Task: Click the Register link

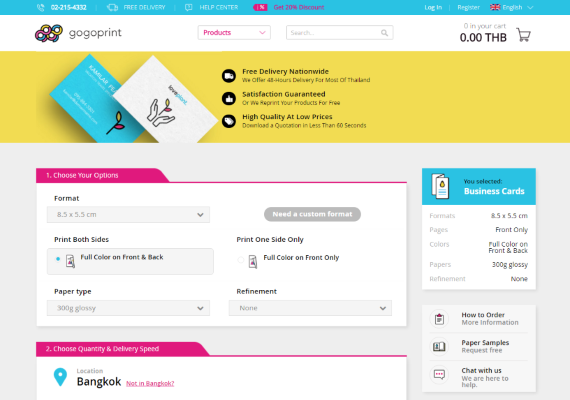Action: click(469, 7)
